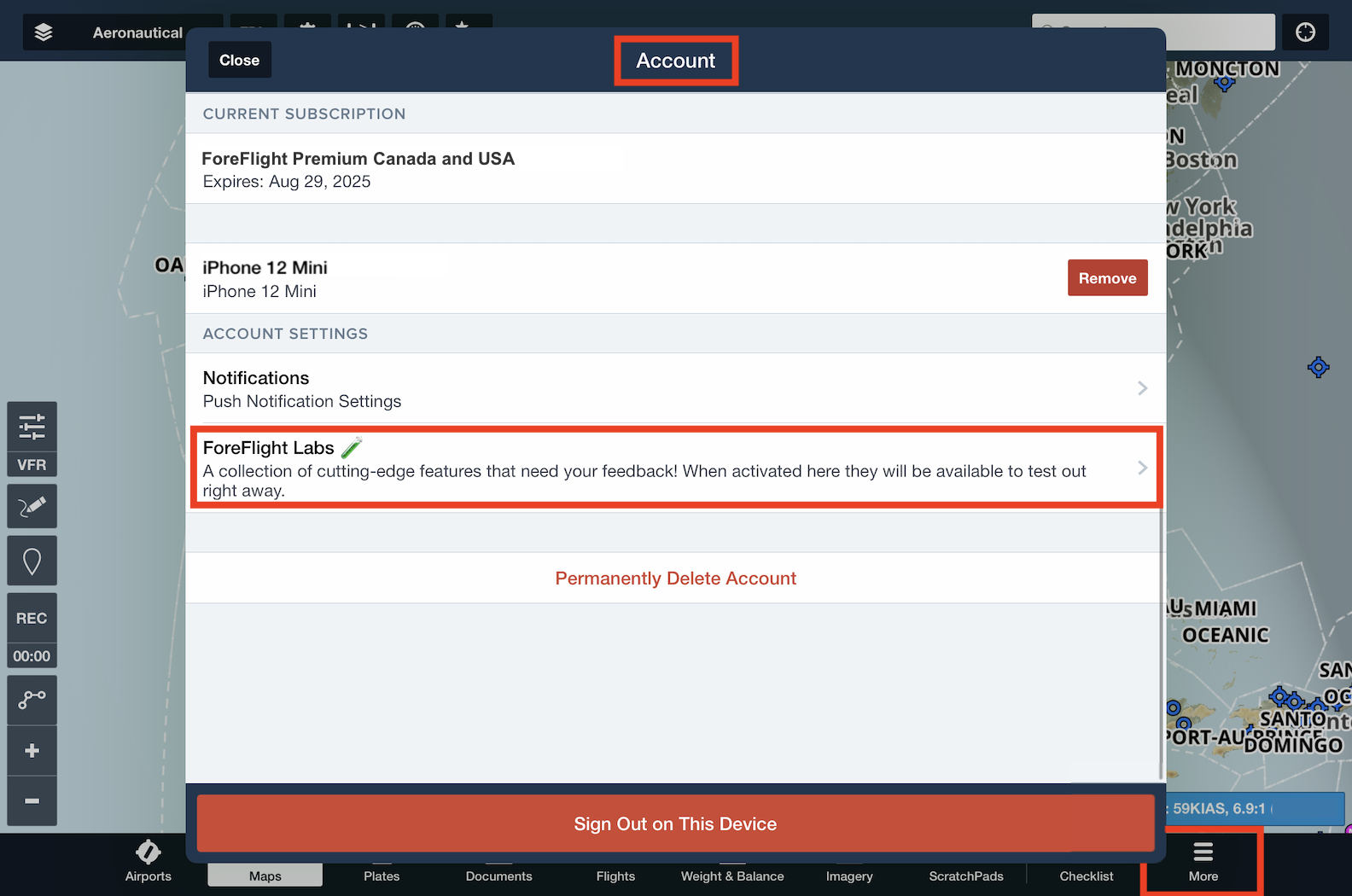Open the Checklist tab
Screen dimensions: 1352x896
tap(1086, 876)
